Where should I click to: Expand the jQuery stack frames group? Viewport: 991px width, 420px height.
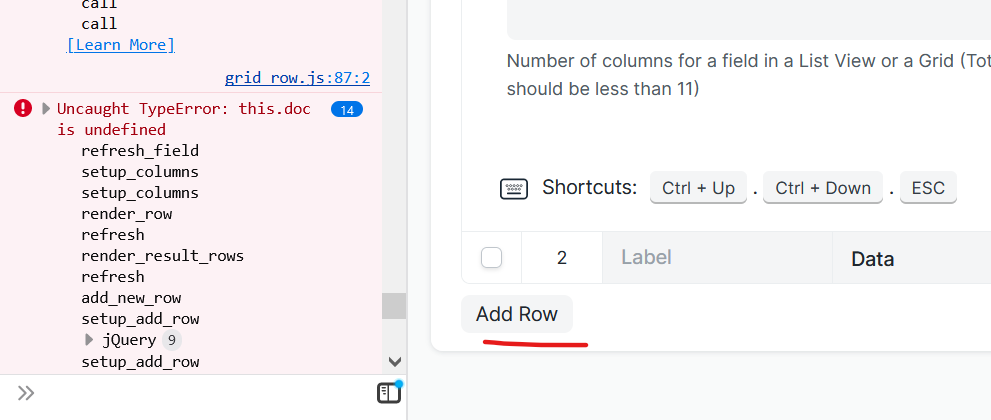tap(89, 340)
